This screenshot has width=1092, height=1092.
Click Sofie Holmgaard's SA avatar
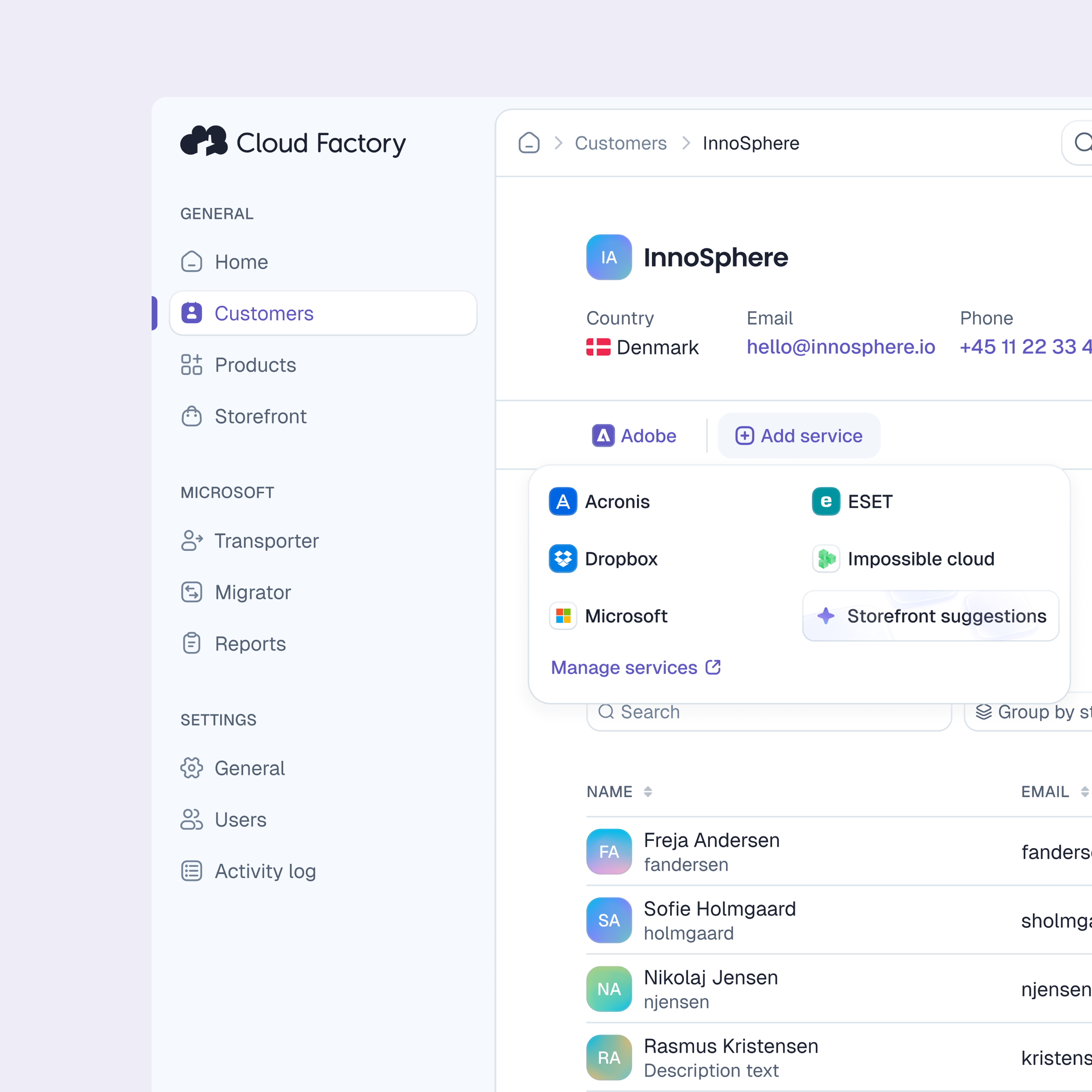(x=609, y=920)
